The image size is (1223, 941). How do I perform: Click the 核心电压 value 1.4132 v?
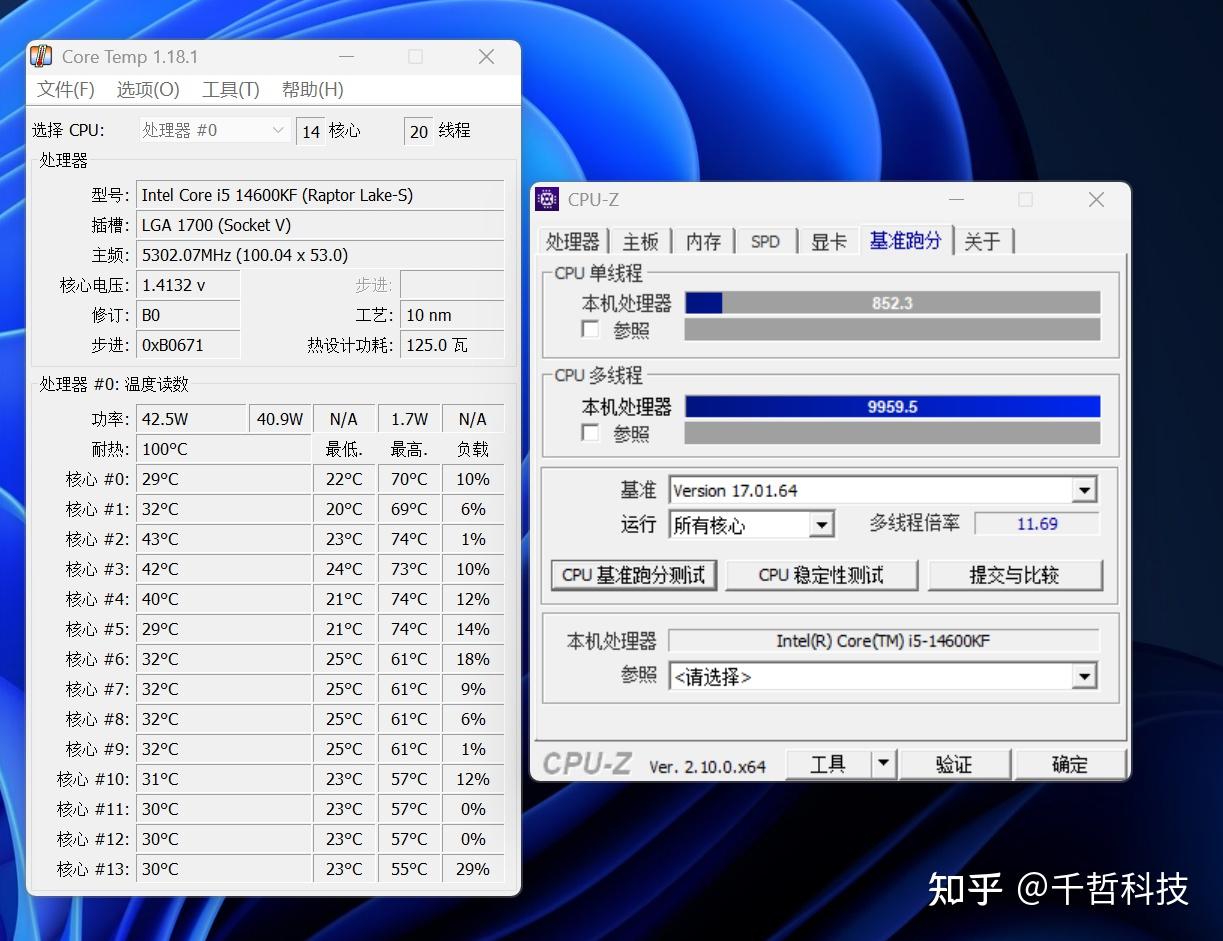[188, 285]
